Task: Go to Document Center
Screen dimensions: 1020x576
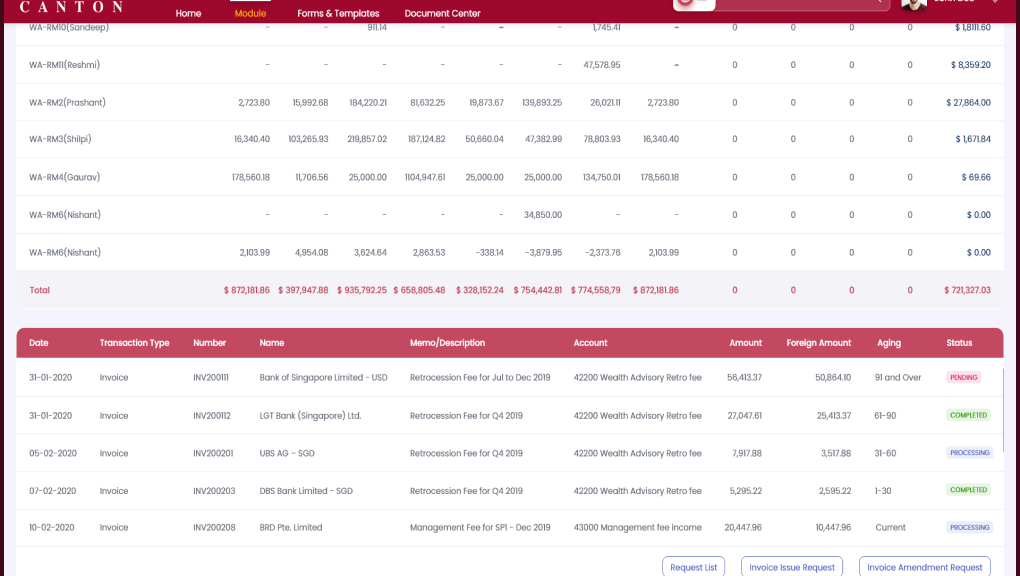Action: 442,13
